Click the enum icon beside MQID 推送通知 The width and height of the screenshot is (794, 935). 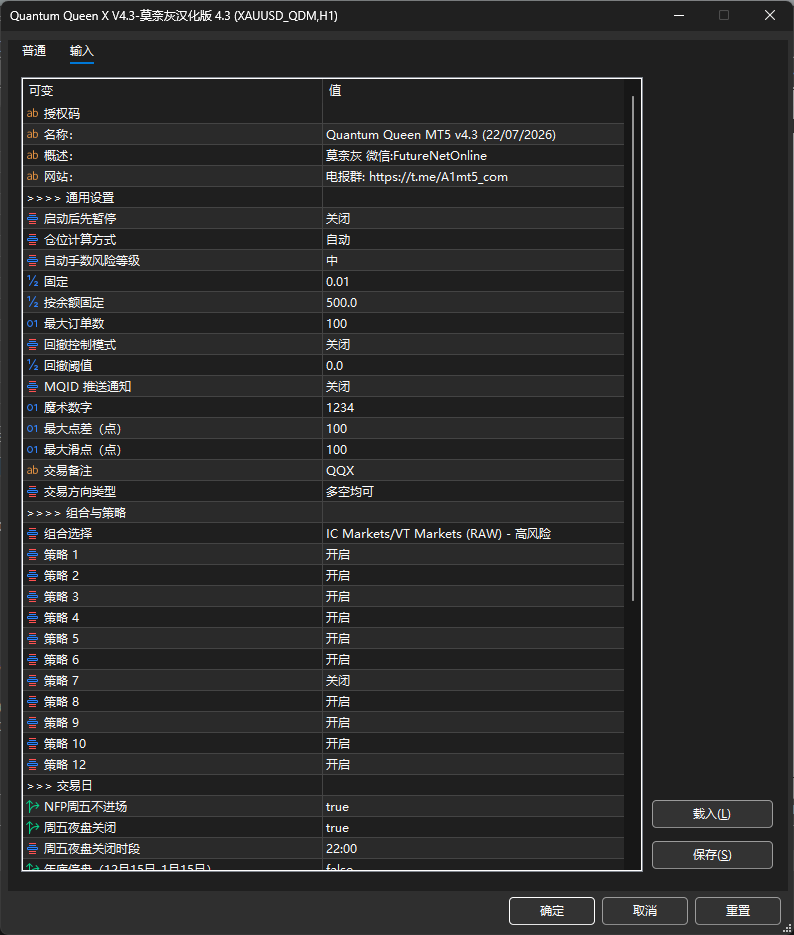(x=33, y=386)
